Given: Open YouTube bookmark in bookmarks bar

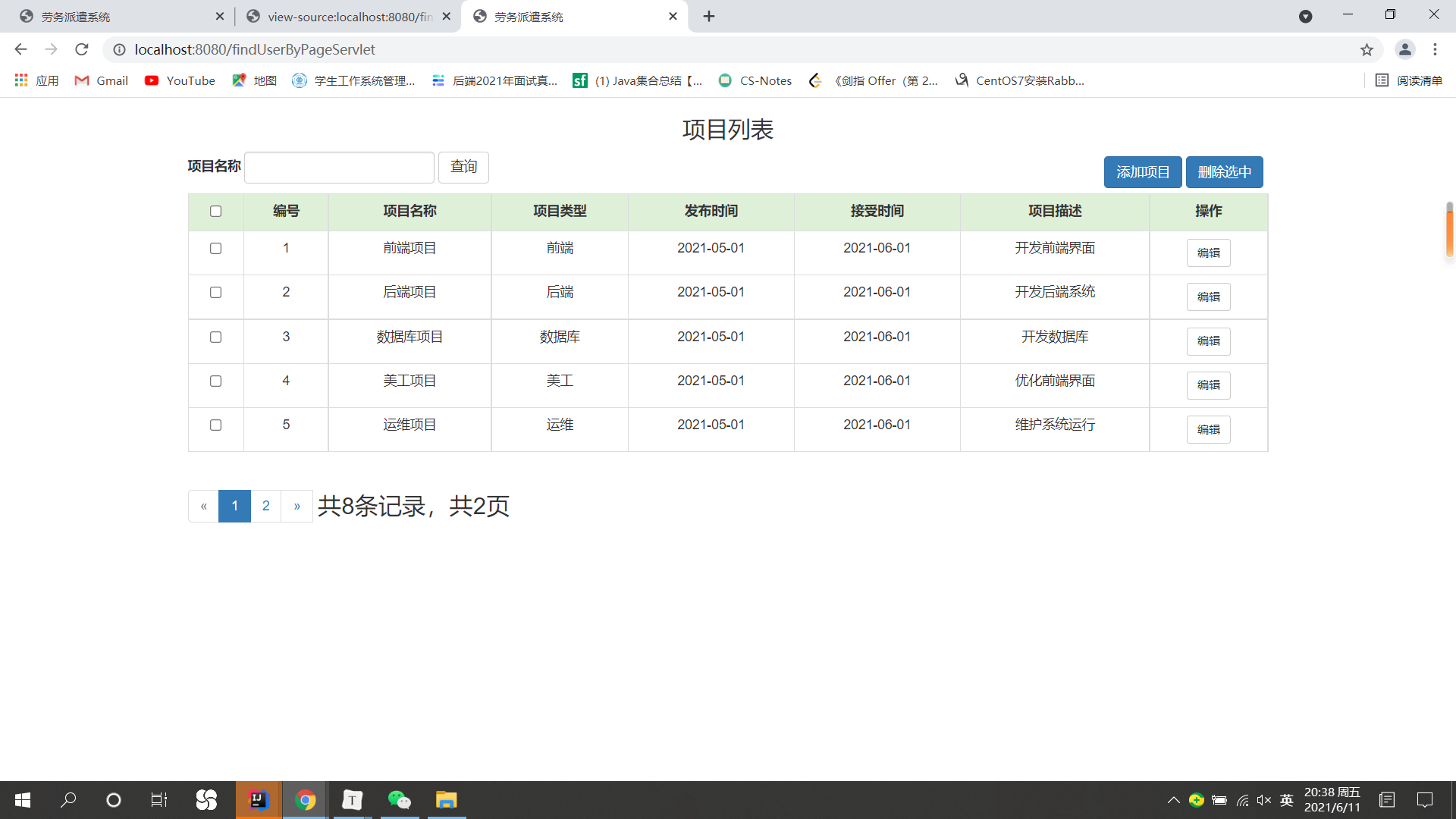Looking at the screenshot, I should coord(180,80).
